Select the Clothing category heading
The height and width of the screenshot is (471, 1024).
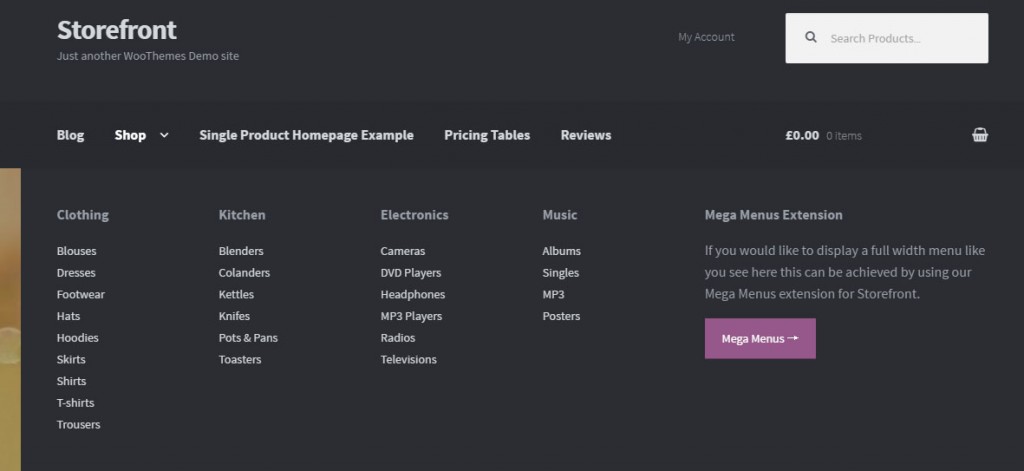[x=83, y=215]
